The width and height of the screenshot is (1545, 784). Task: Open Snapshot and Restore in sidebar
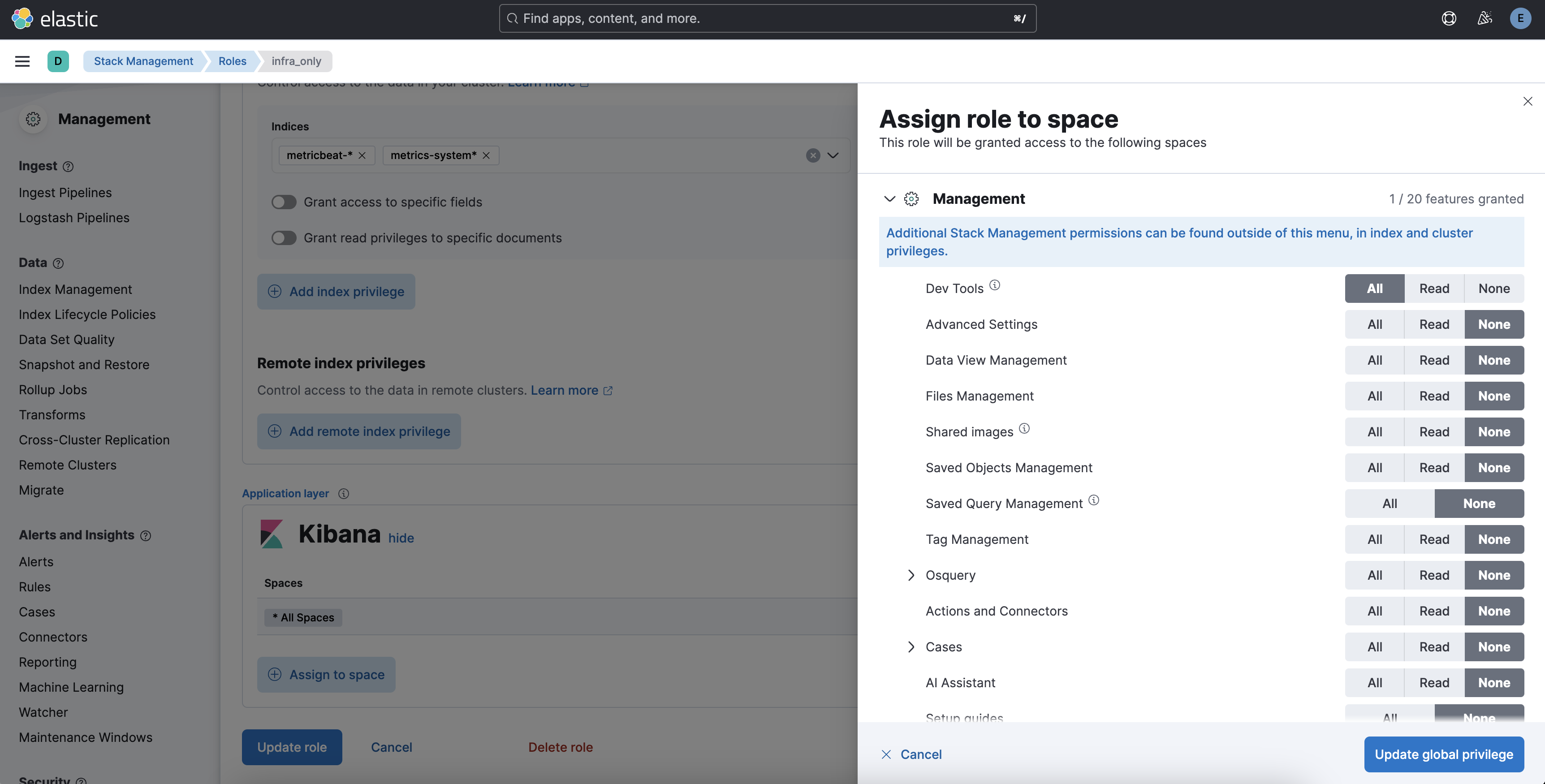[84, 365]
